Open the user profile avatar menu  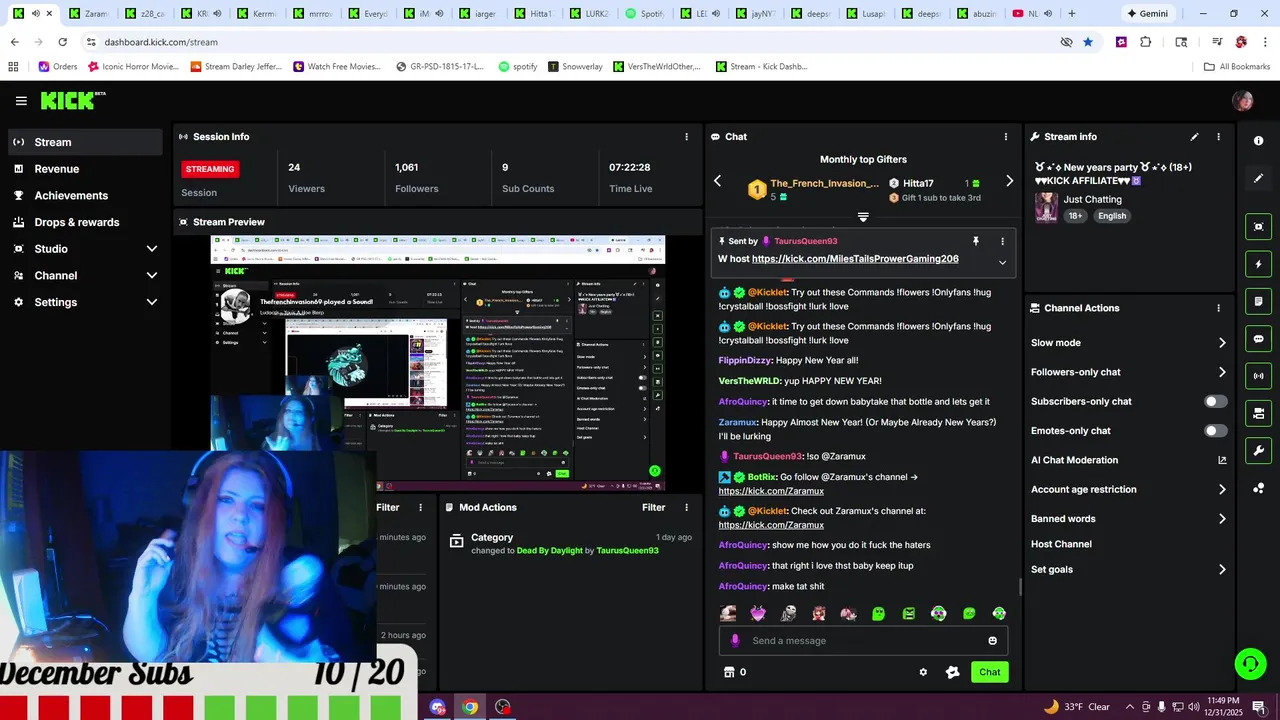pos(1243,101)
